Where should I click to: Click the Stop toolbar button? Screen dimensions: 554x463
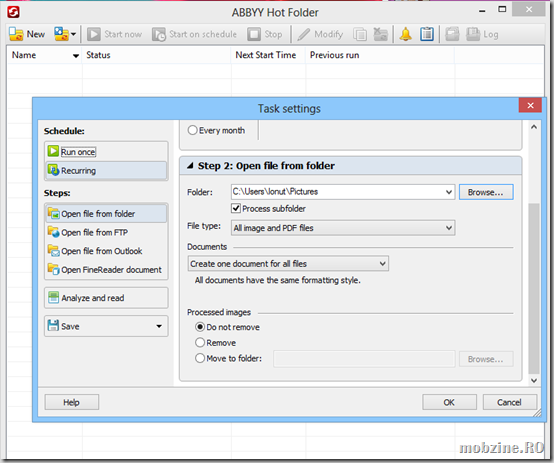[265, 34]
